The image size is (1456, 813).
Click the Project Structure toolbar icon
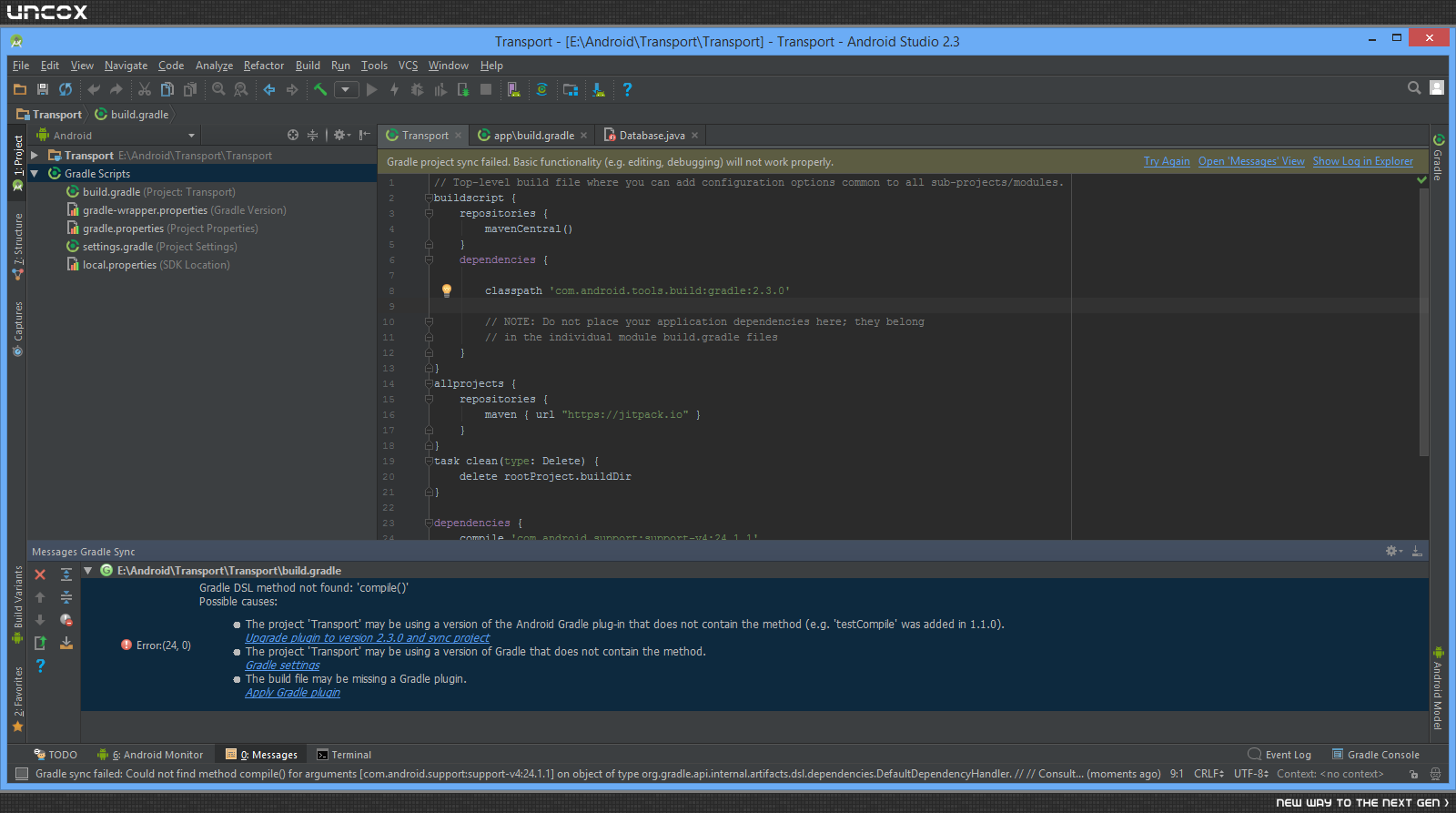(x=571, y=89)
